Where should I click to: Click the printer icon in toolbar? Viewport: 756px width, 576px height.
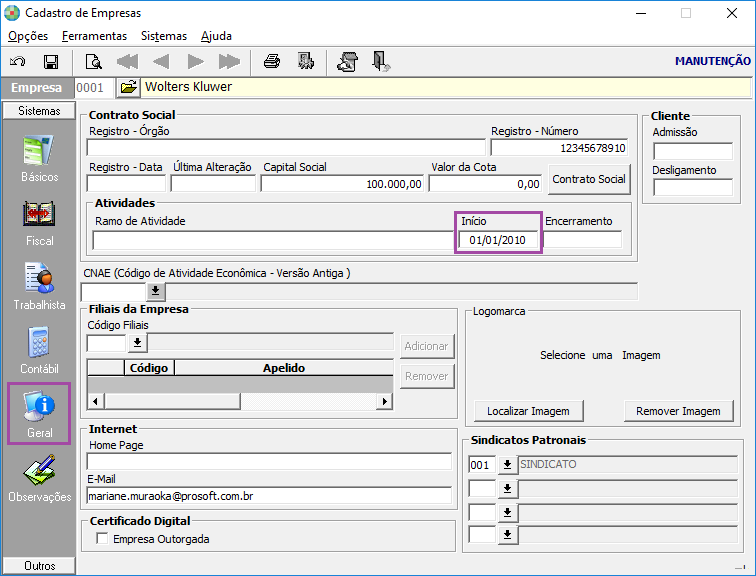pyautogui.click(x=271, y=62)
